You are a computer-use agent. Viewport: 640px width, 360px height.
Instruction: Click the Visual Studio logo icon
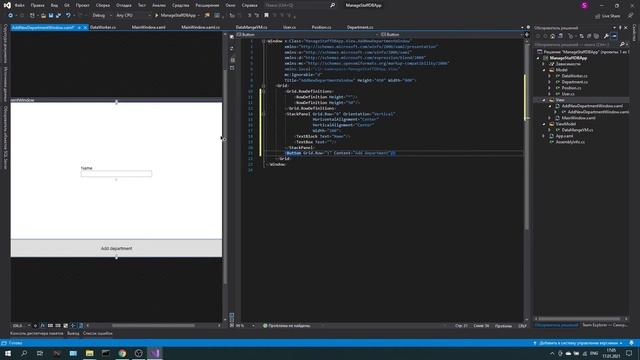pyautogui.click(x=7, y=5)
